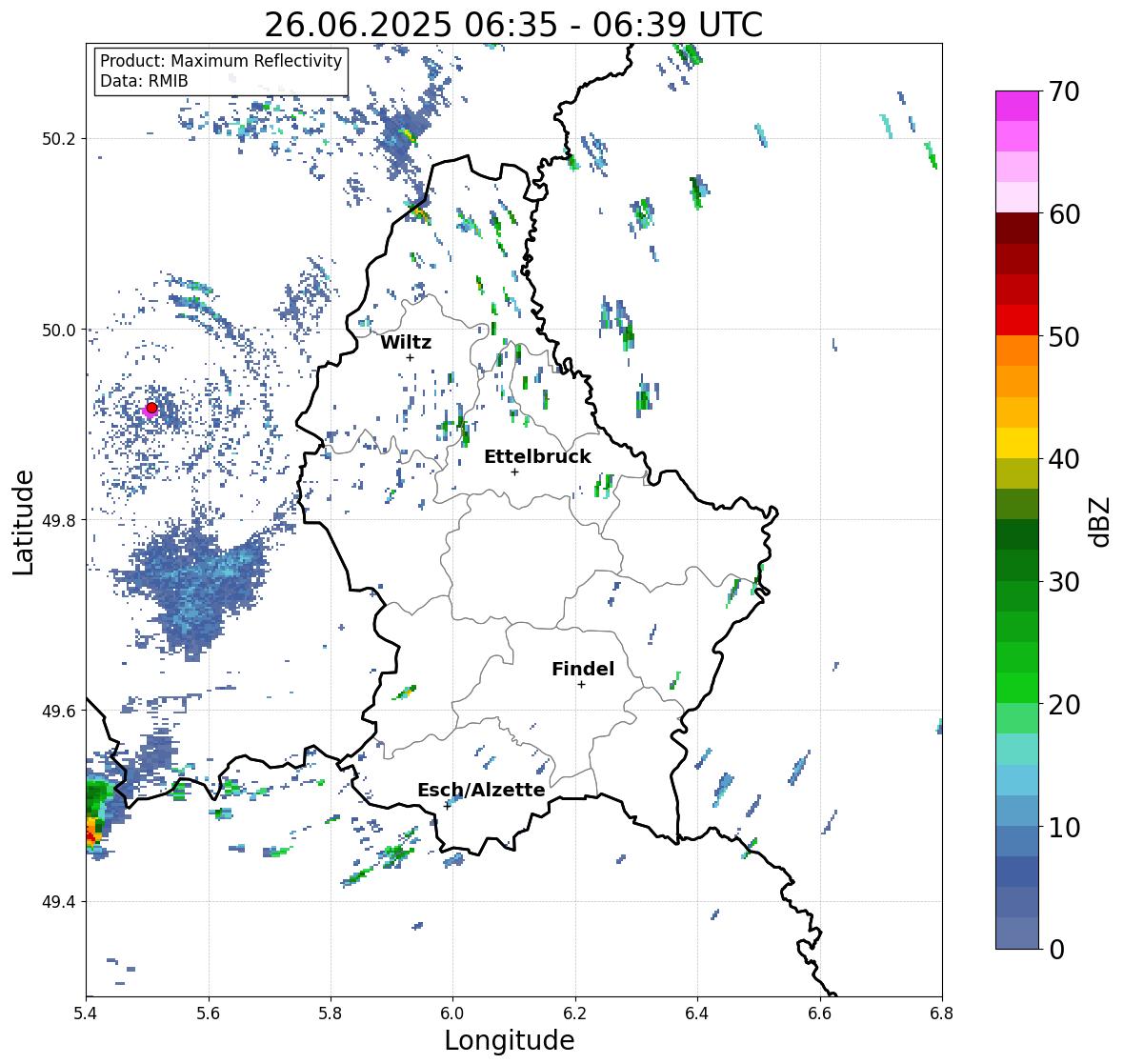
Task: Click the Findel station label
Action: point(583,669)
